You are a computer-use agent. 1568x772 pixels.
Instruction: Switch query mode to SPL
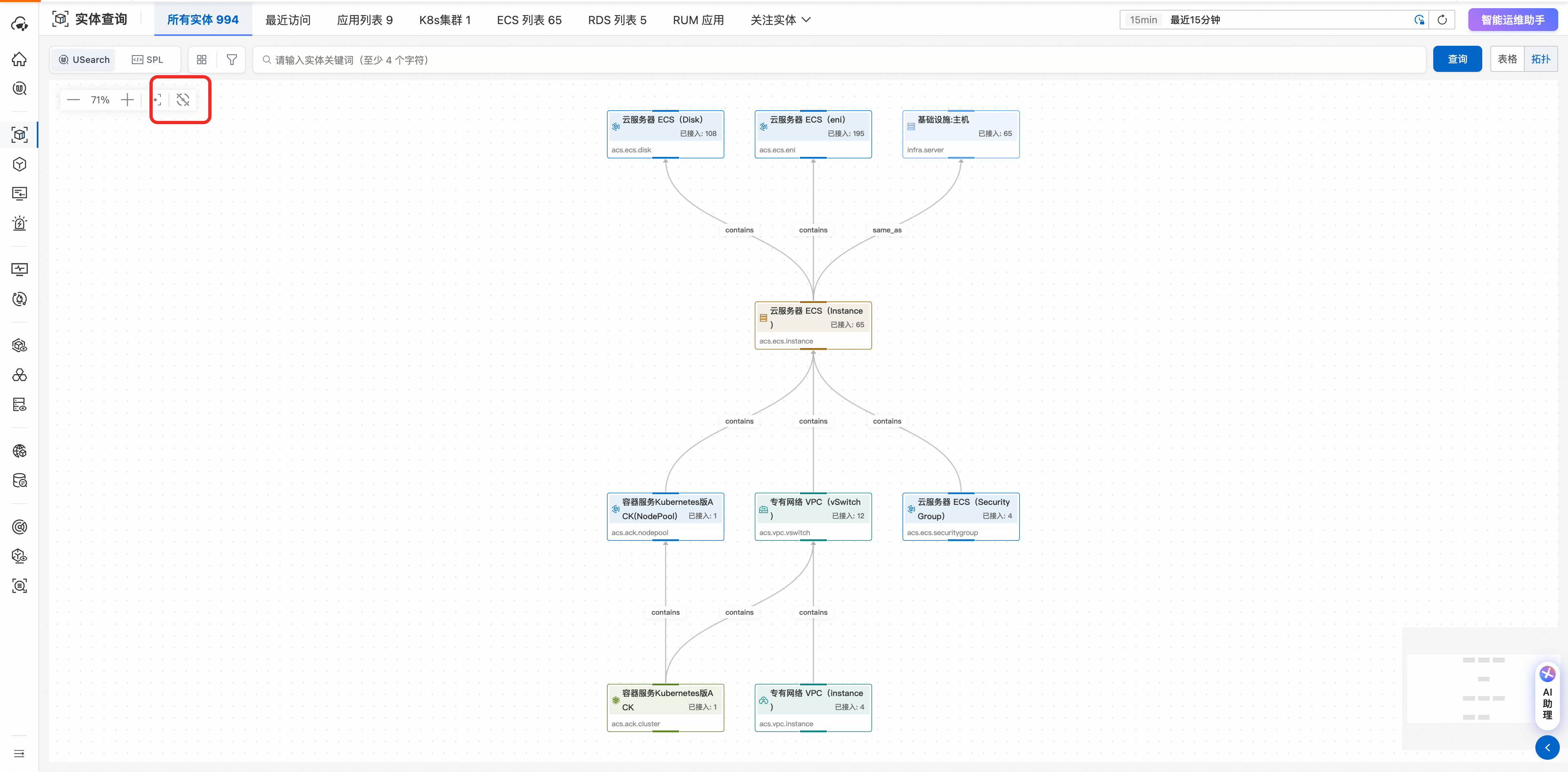[148, 60]
